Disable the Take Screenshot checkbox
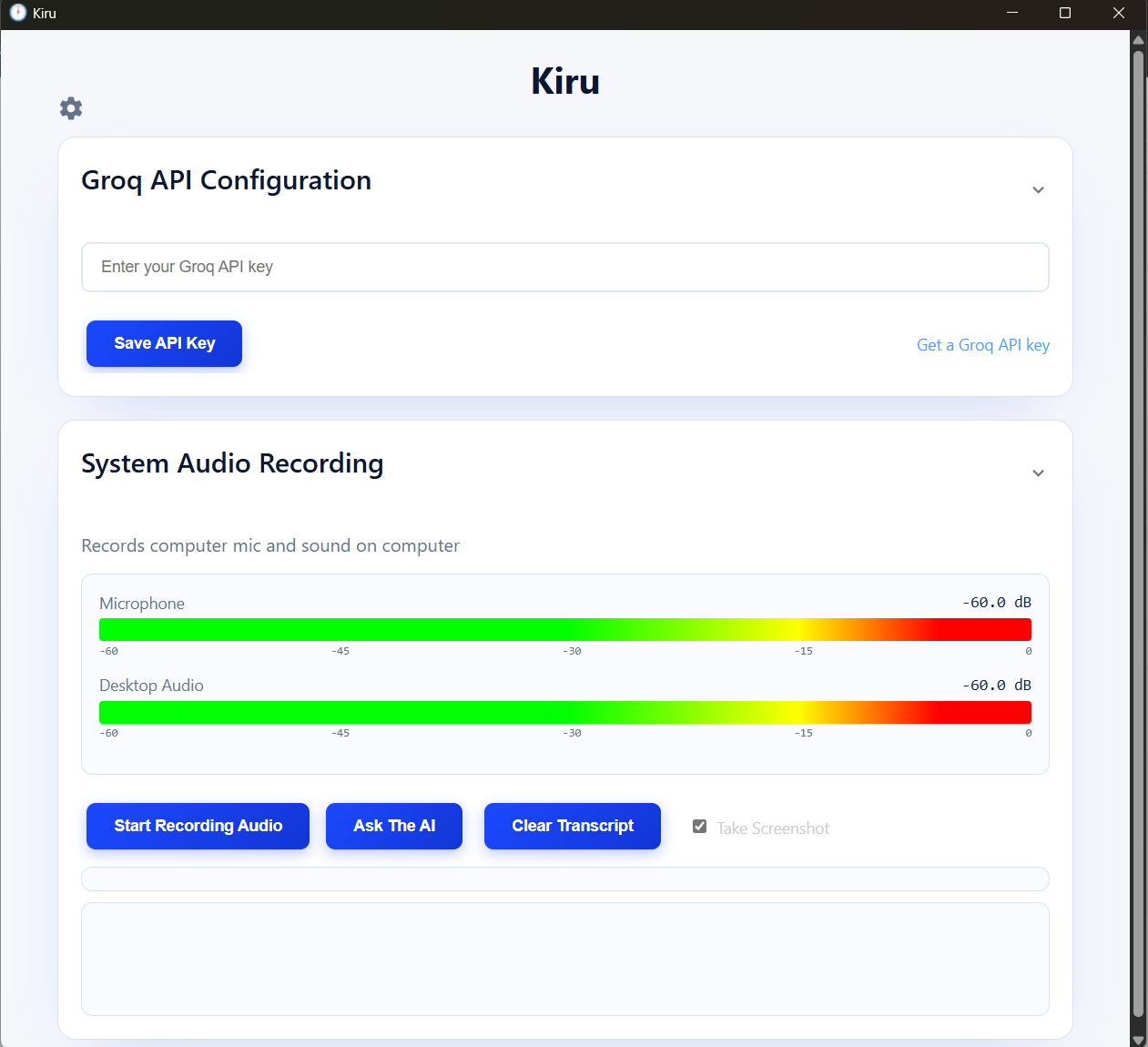1148x1047 pixels. pos(699,826)
